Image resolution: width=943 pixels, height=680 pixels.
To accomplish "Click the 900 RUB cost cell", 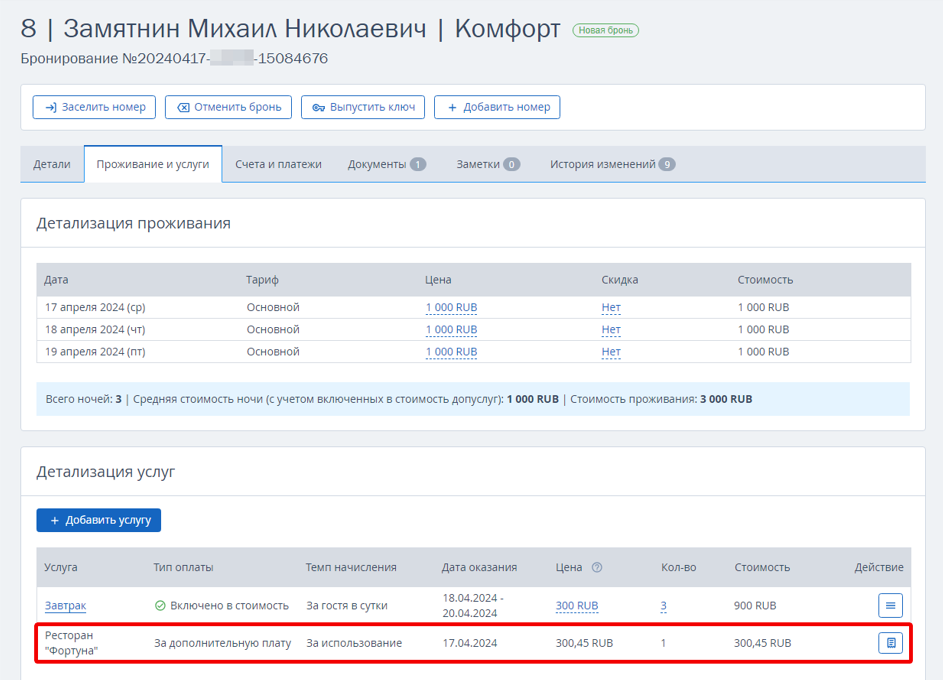I will 755,605.
